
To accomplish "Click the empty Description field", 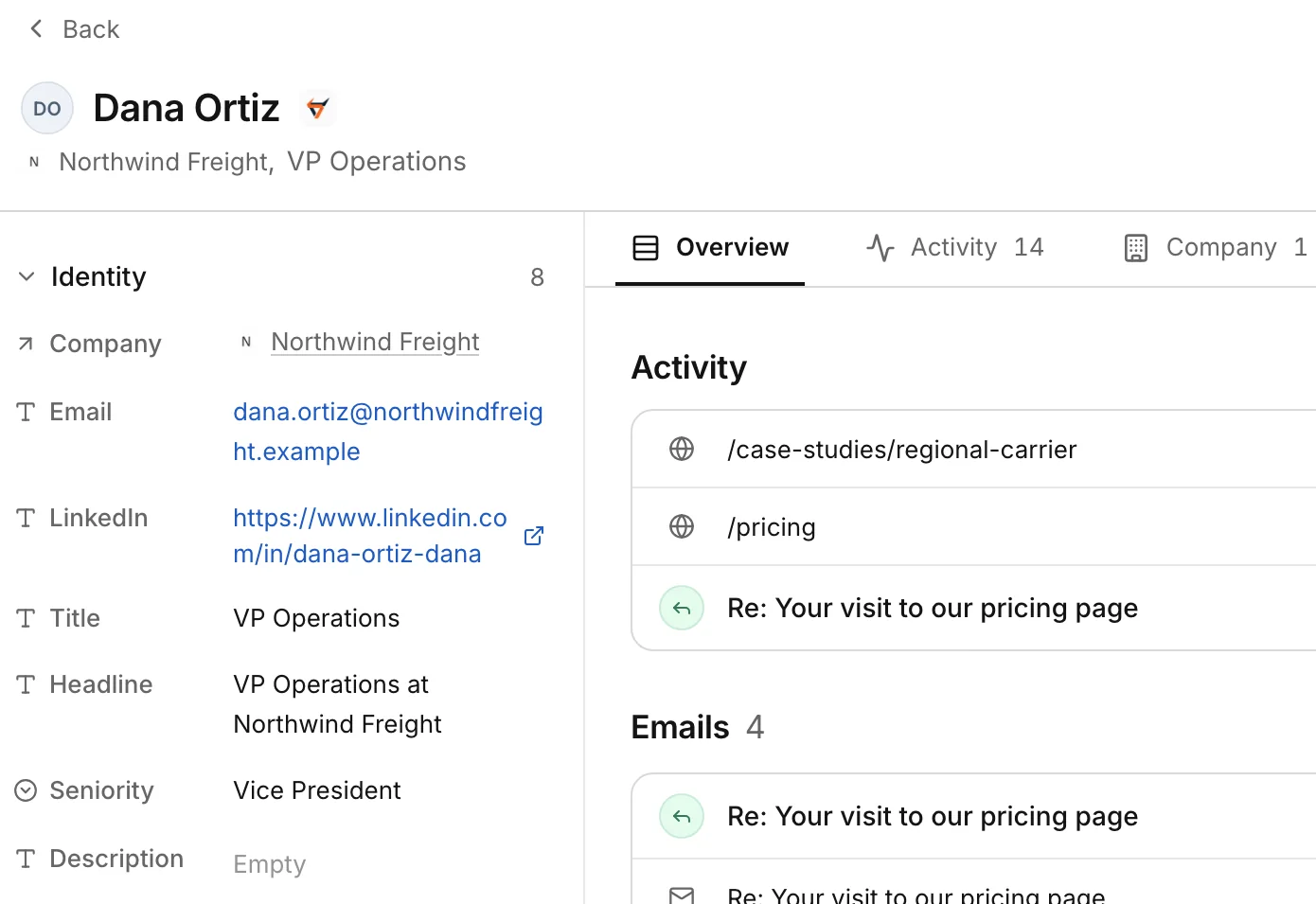I will coord(270,864).
